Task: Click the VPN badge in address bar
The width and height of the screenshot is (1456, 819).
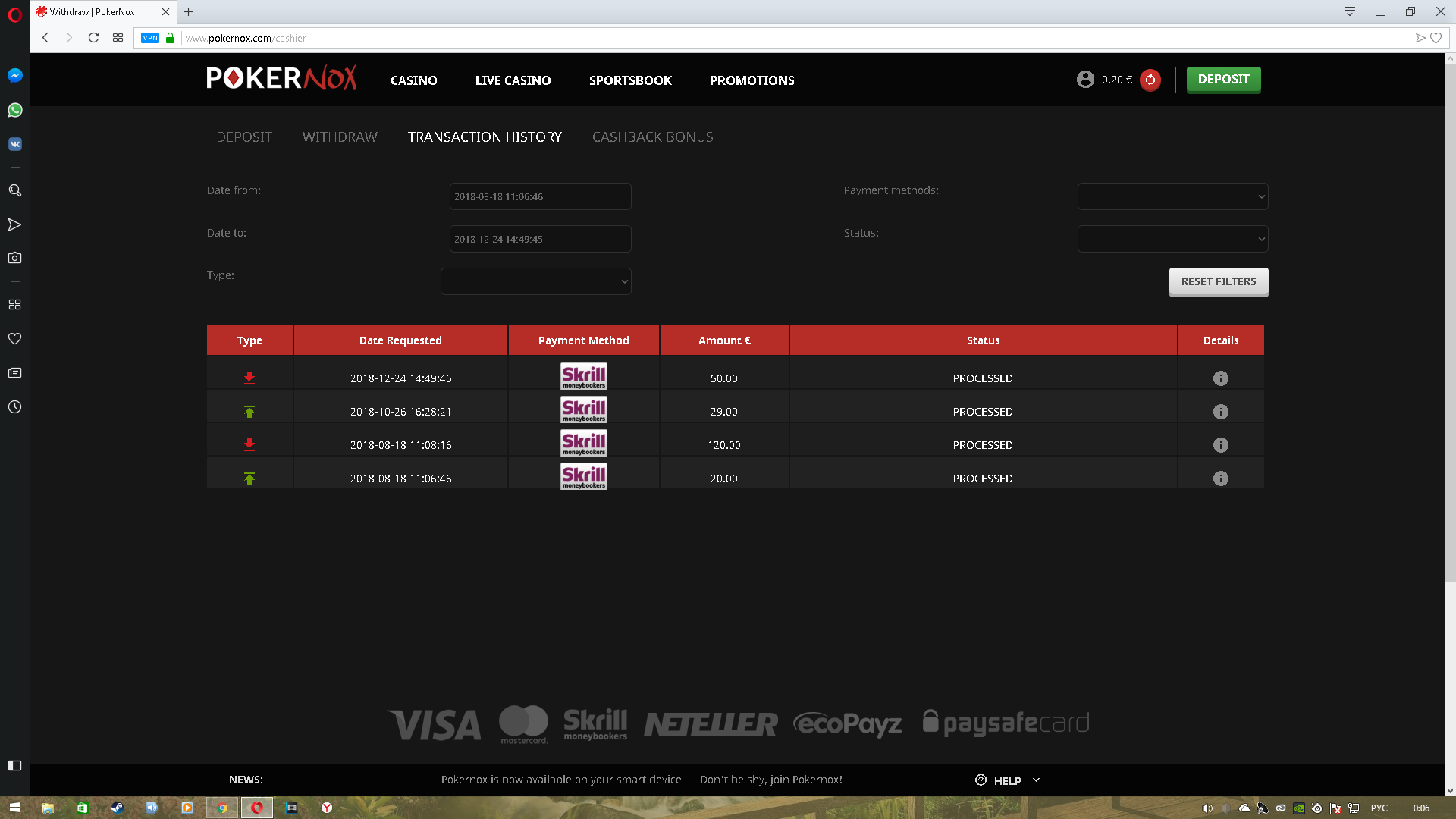Action: click(x=150, y=38)
